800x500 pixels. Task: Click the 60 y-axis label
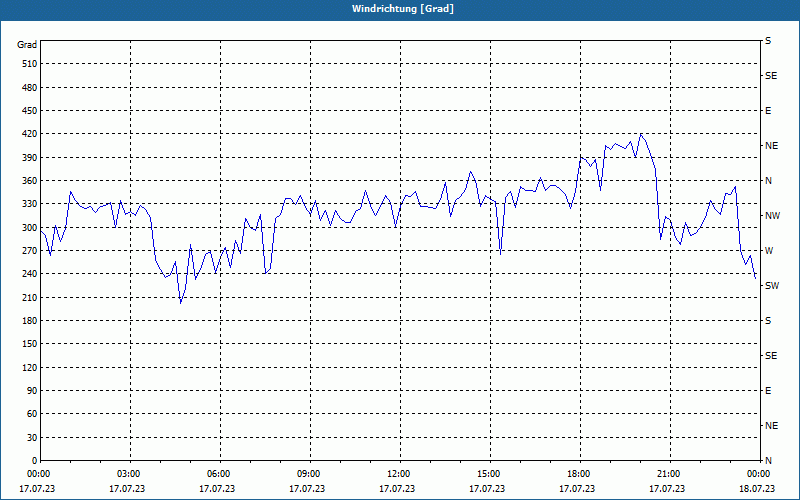[x=32, y=414]
